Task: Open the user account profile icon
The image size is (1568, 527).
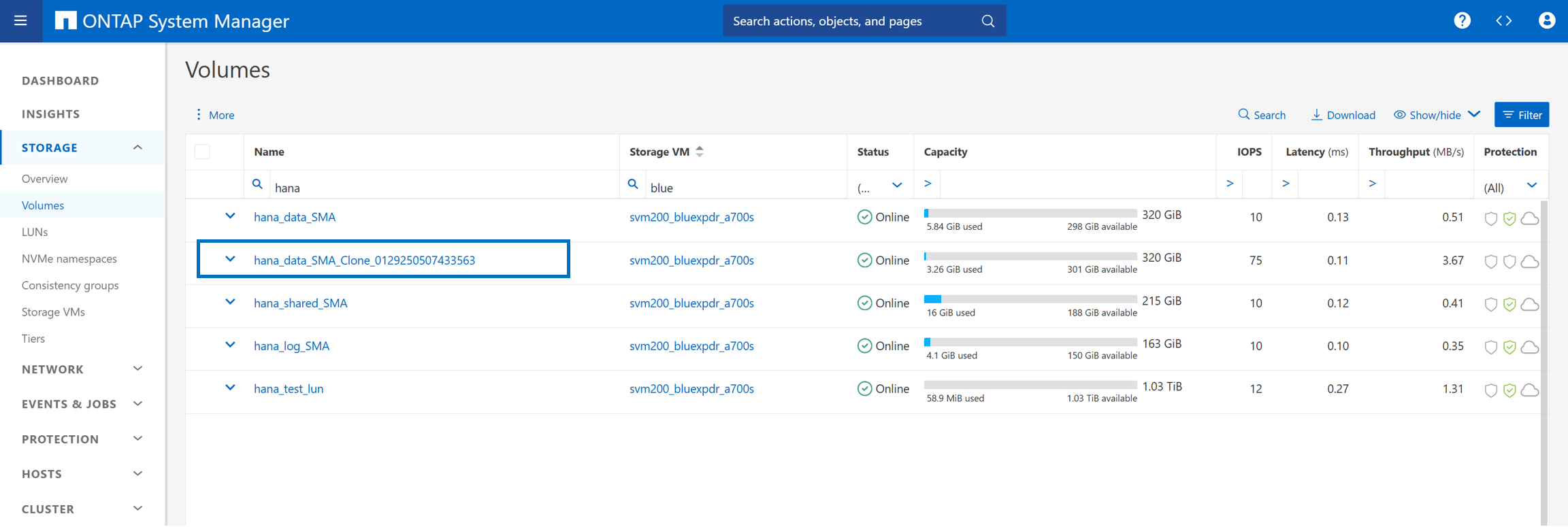Action: click(x=1546, y=20)
